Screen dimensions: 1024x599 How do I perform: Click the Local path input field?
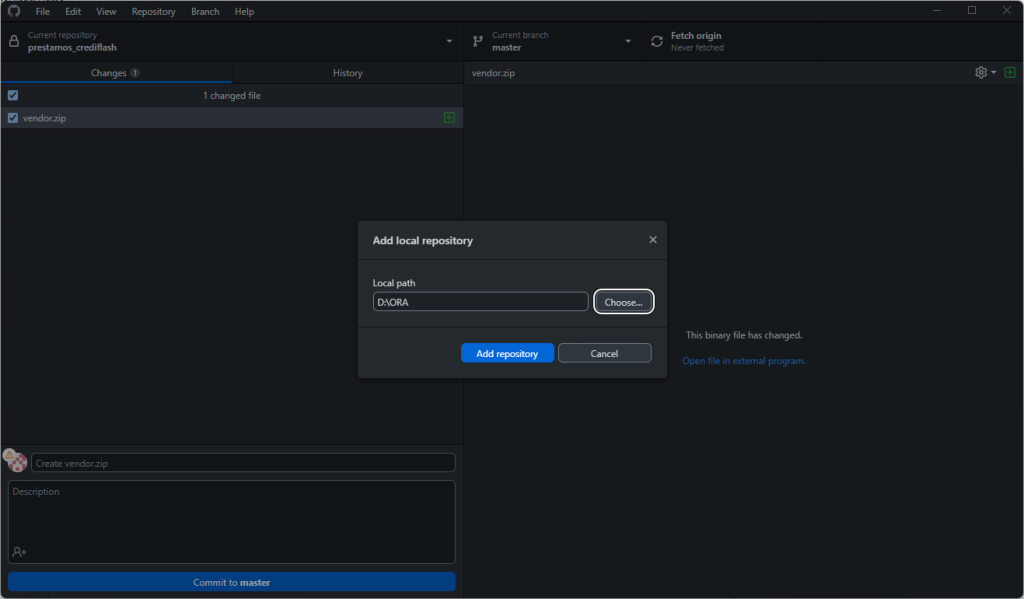coord(480,302)
